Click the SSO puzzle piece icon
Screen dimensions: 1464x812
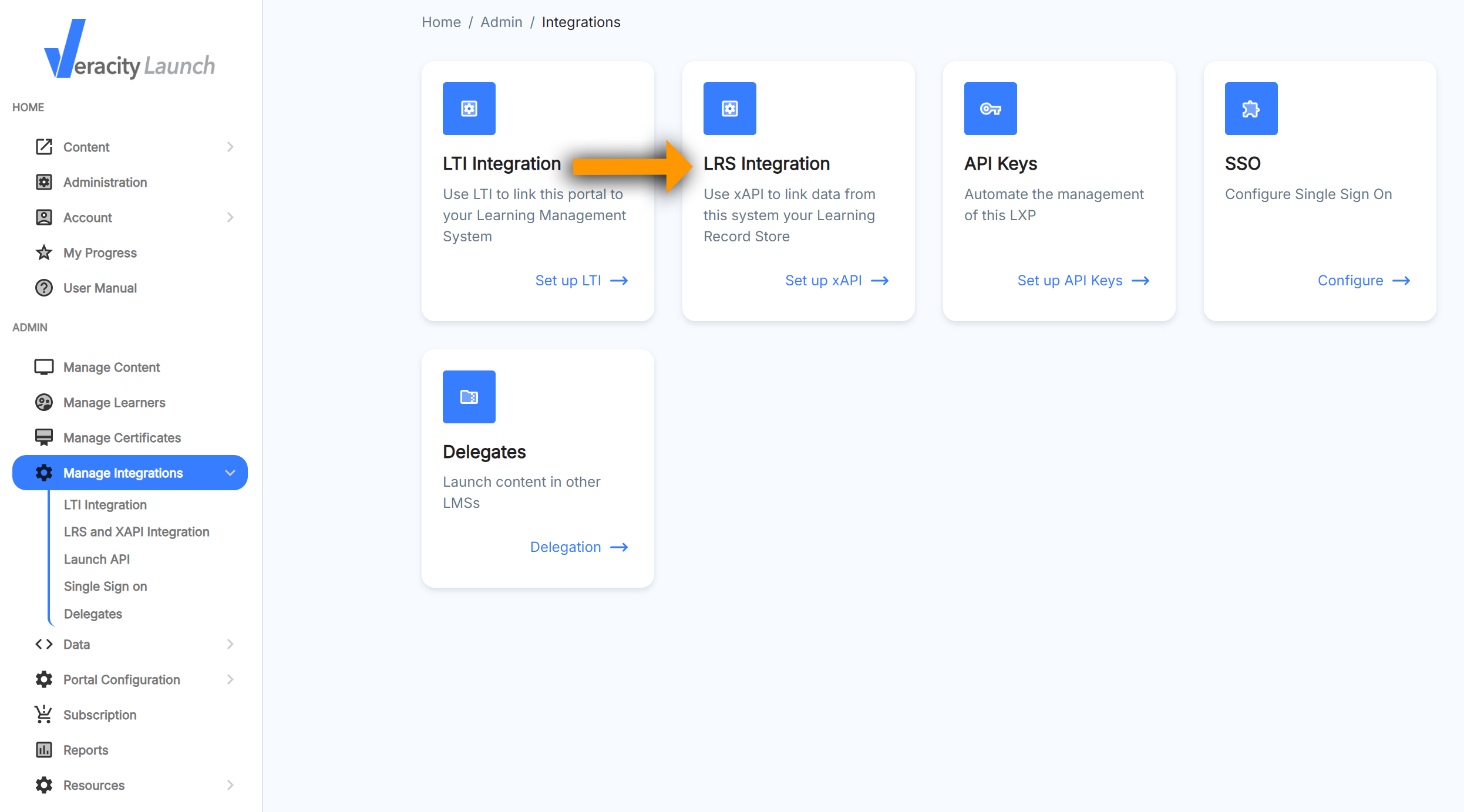(x=1251, y=109)
